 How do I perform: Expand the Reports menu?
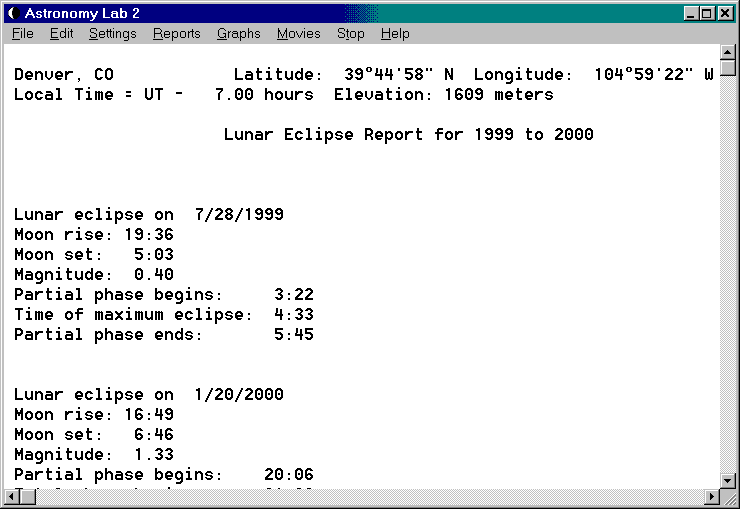pyautogui.click(x=176, y=33)
